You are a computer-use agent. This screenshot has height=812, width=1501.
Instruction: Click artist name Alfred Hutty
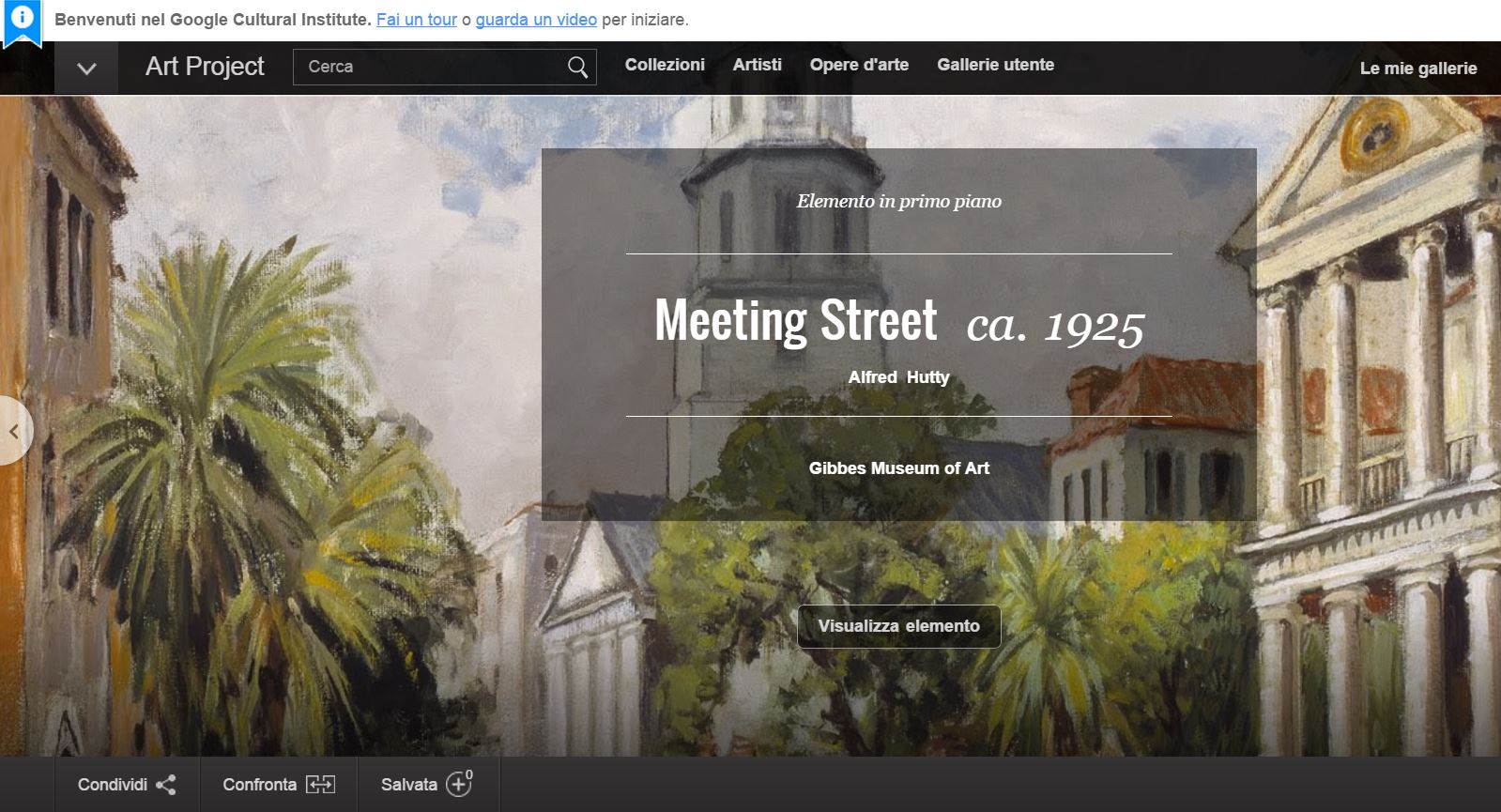coord(898,377)
